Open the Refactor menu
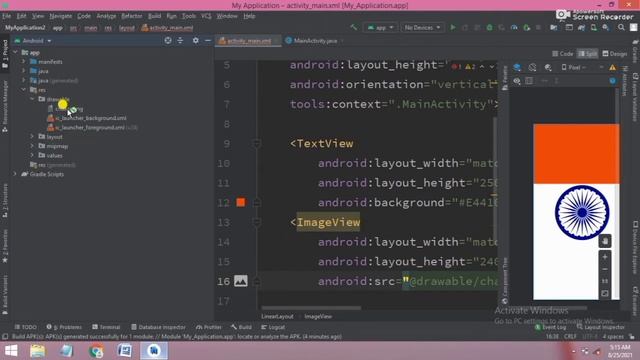 pos(131,16)
